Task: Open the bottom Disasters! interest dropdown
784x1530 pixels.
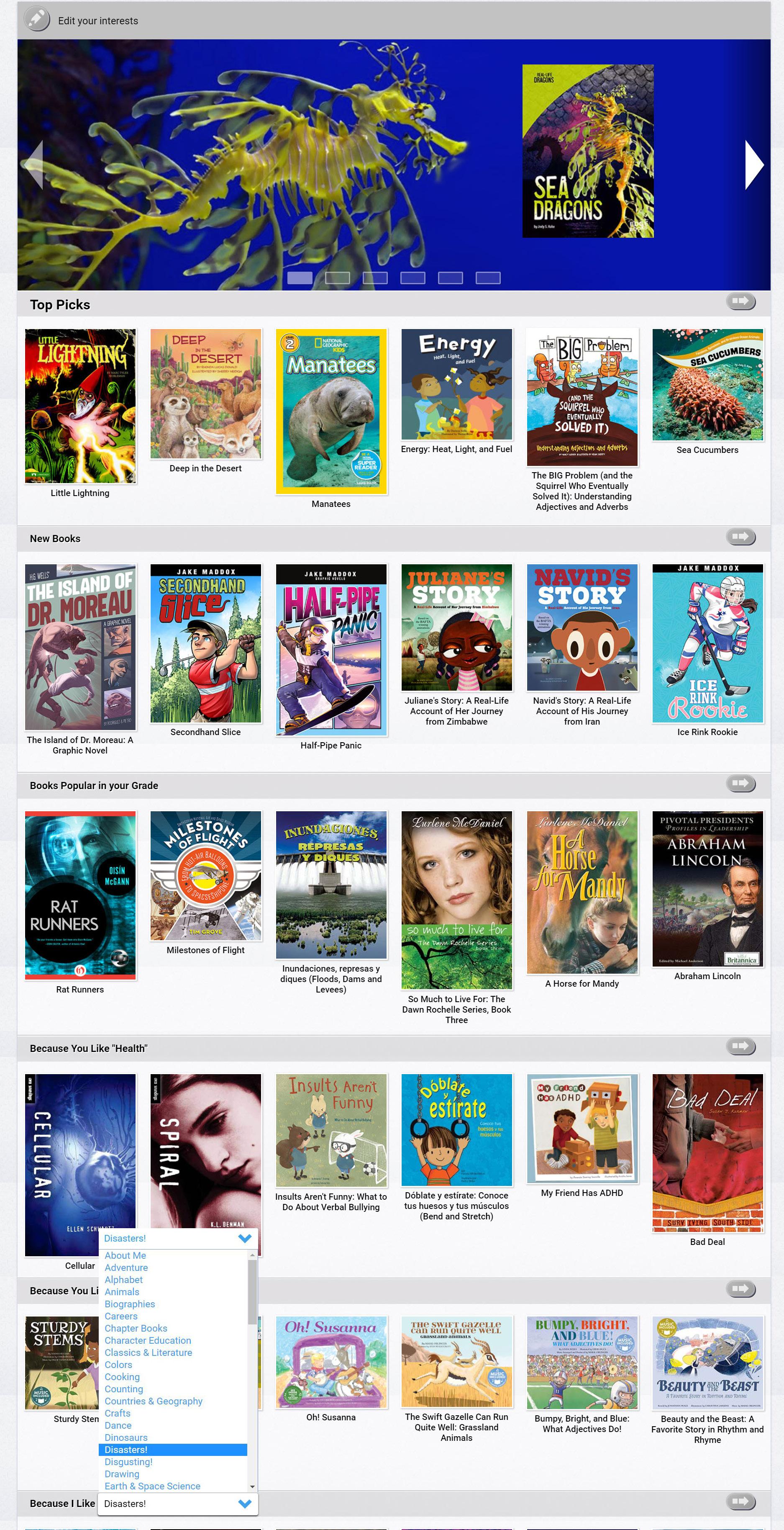Action: point(178,1503)
